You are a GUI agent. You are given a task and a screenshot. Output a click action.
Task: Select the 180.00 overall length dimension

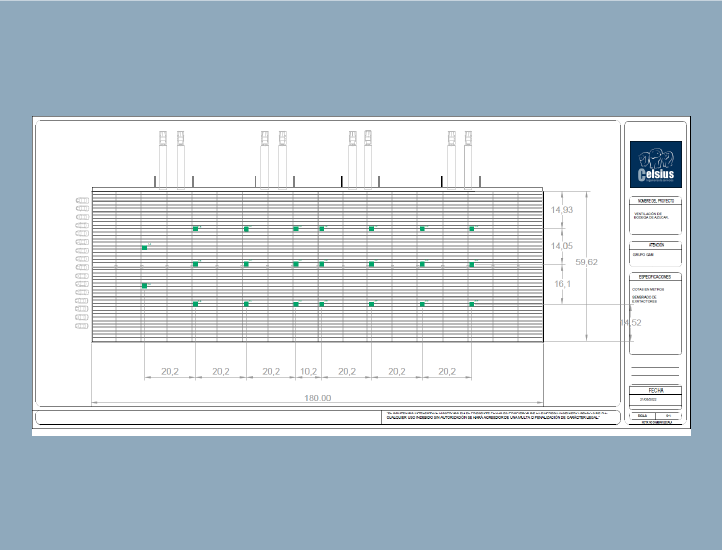pos(317,398)
